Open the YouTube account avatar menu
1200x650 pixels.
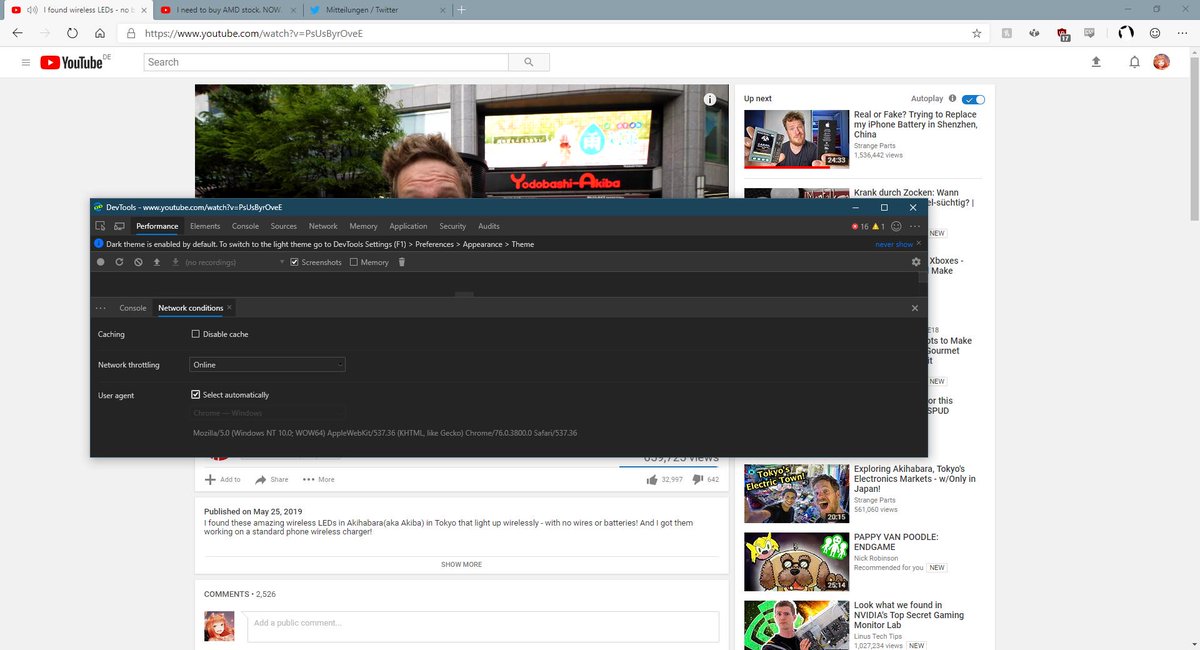tap(1161, 62)
